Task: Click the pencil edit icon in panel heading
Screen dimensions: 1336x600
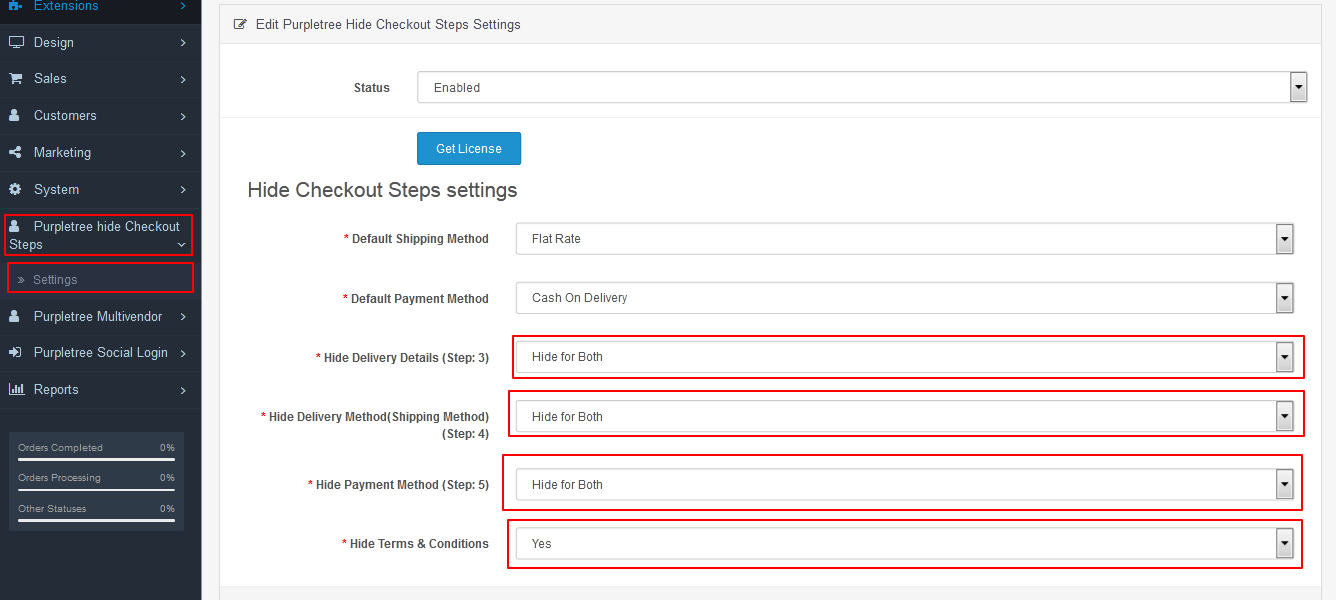Action: pos(240,24)
